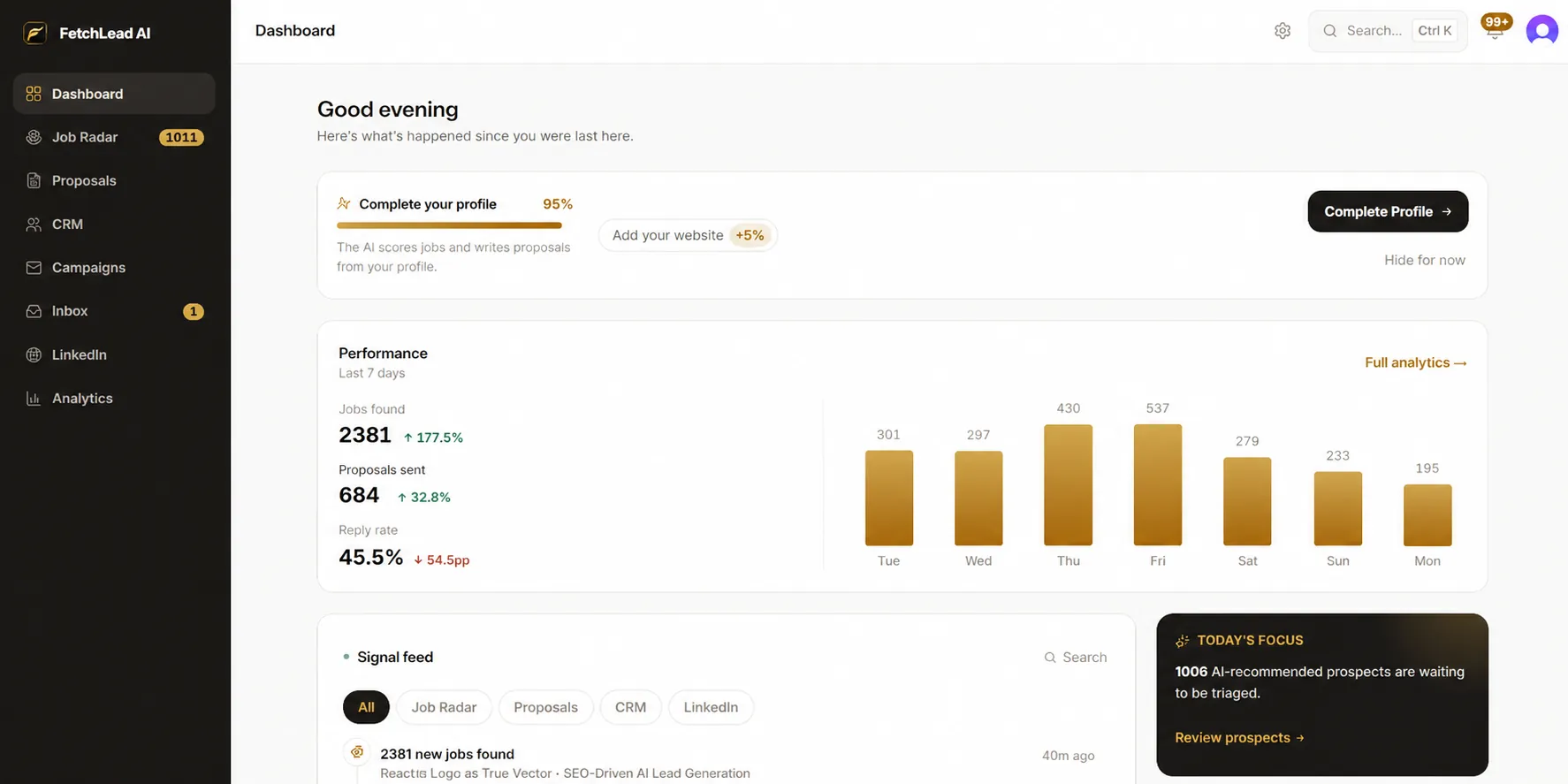This screenshot has height=784, width=1568.
Task: Click the Inbox tray icon
Action: (x=34, y=311)
